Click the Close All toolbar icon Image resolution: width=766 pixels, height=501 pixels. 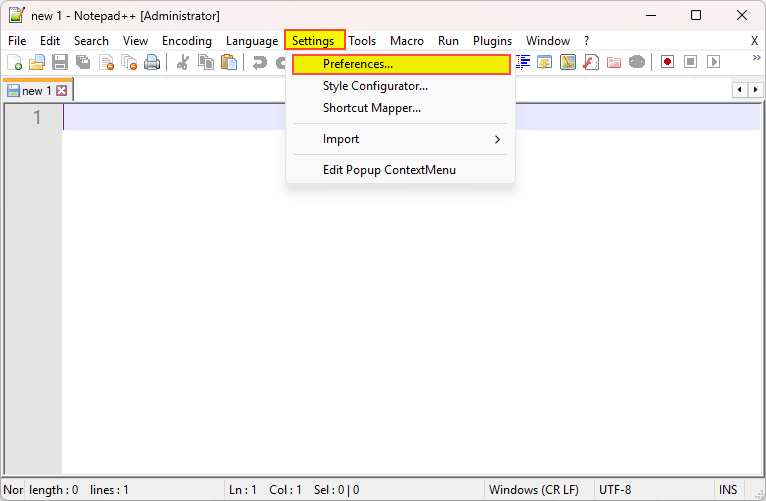click(129, 62)
